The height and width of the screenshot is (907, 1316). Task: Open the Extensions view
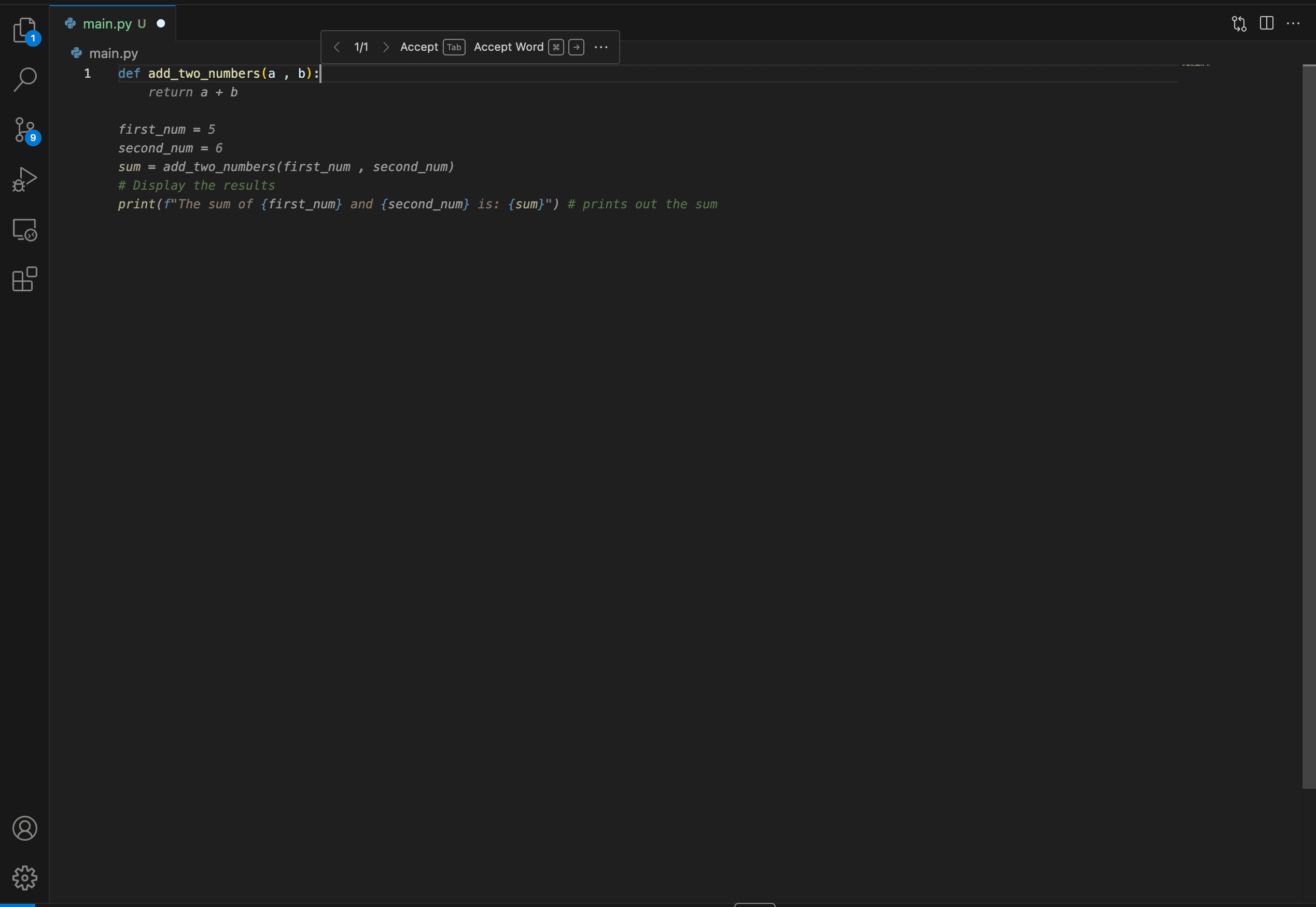[x=24, y=279]
